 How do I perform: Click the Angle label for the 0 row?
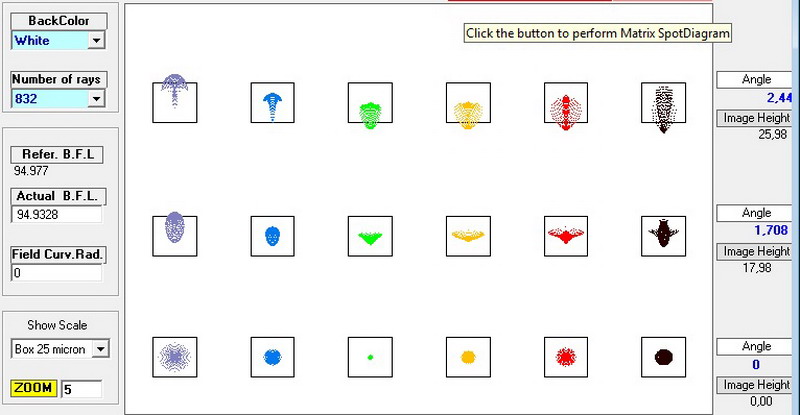coord(756,347)
